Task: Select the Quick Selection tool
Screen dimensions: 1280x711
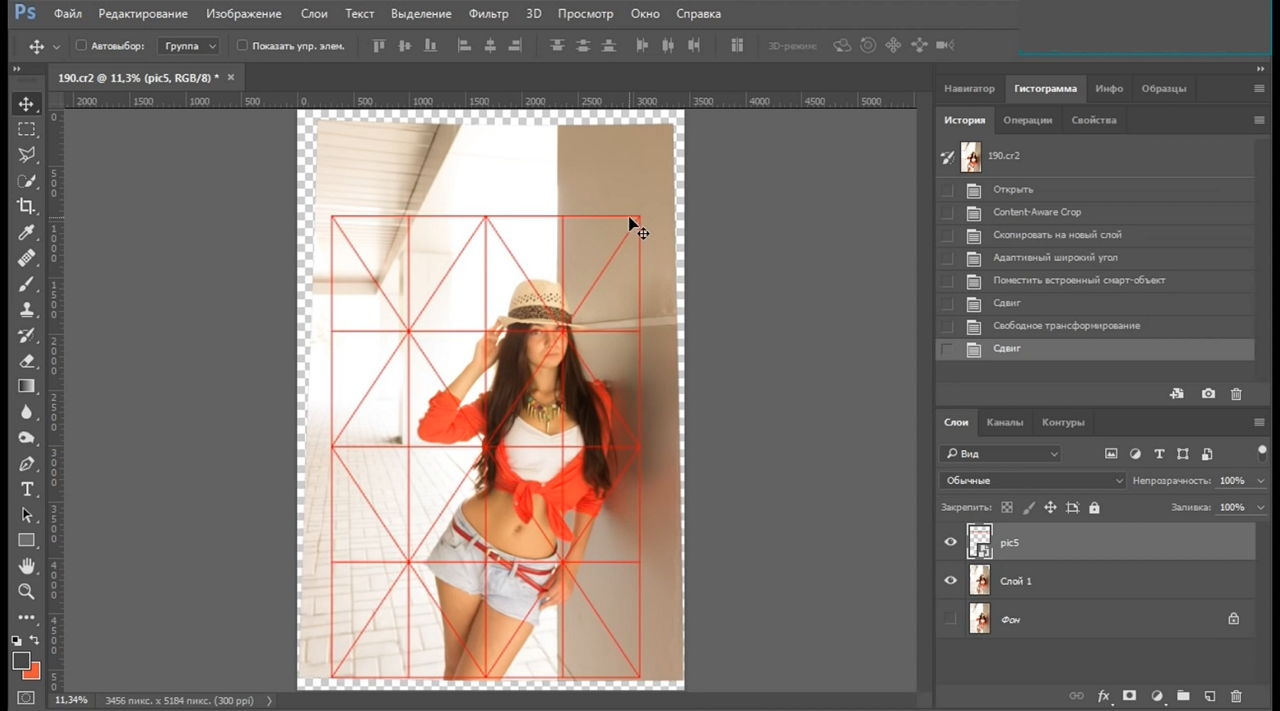Action: [x=26, y=181]
